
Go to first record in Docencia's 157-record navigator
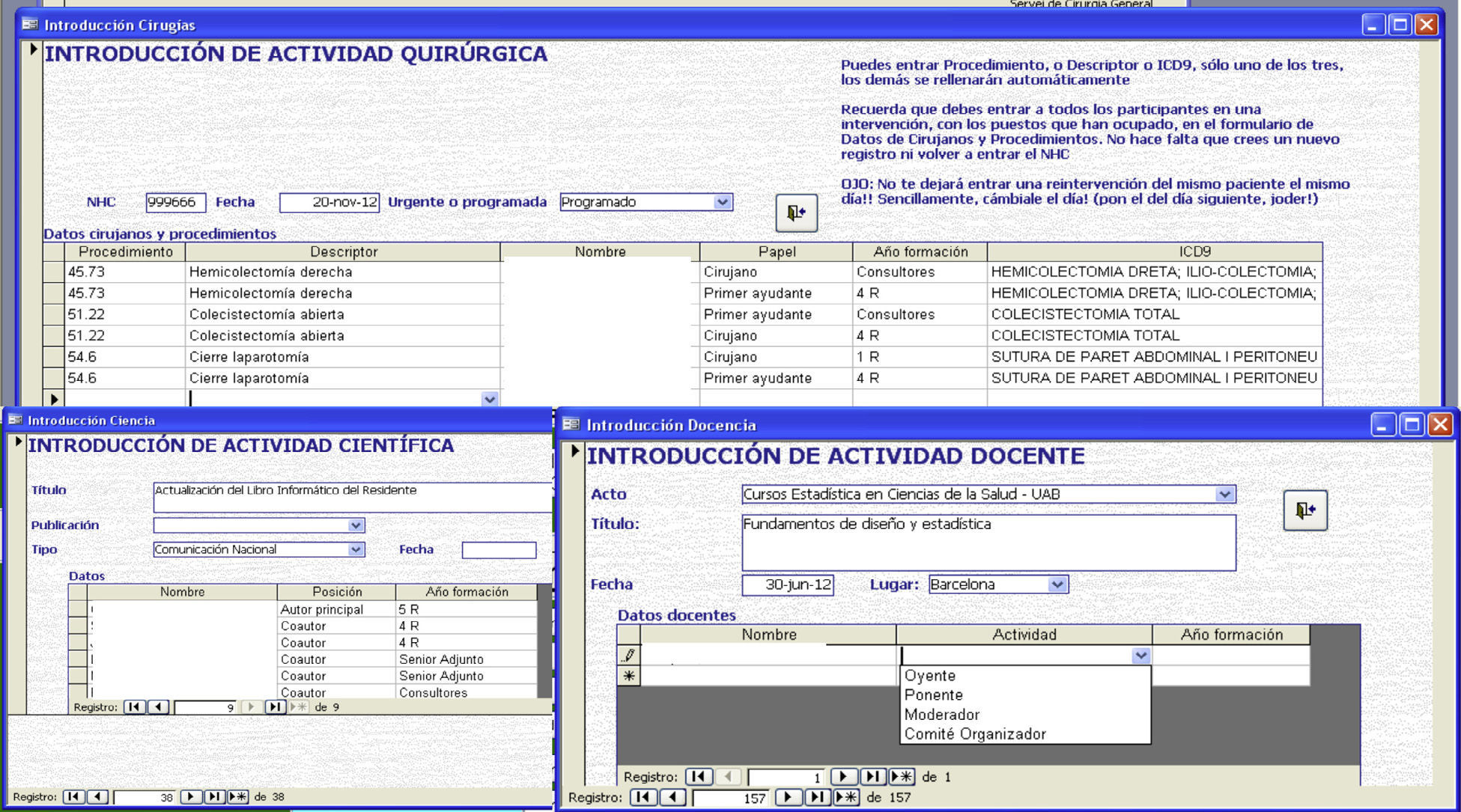[x=643, y=797]
